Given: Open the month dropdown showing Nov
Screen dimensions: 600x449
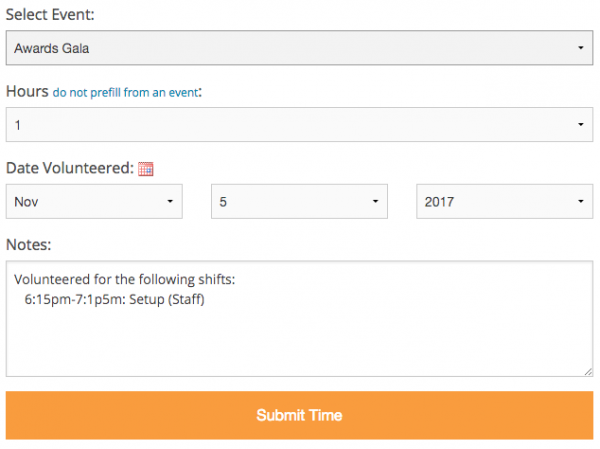Looking at the screenshot, I should coord(94,202).
